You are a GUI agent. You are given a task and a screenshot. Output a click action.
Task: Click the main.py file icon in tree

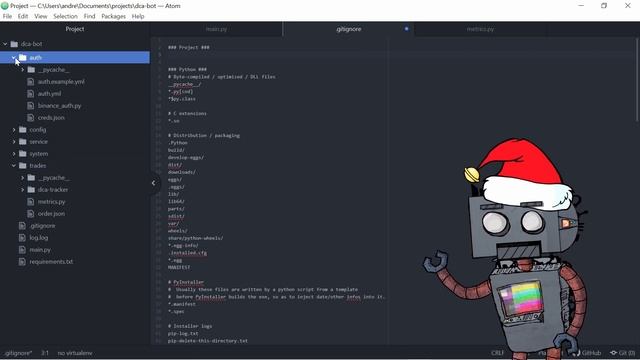(22, 250)
